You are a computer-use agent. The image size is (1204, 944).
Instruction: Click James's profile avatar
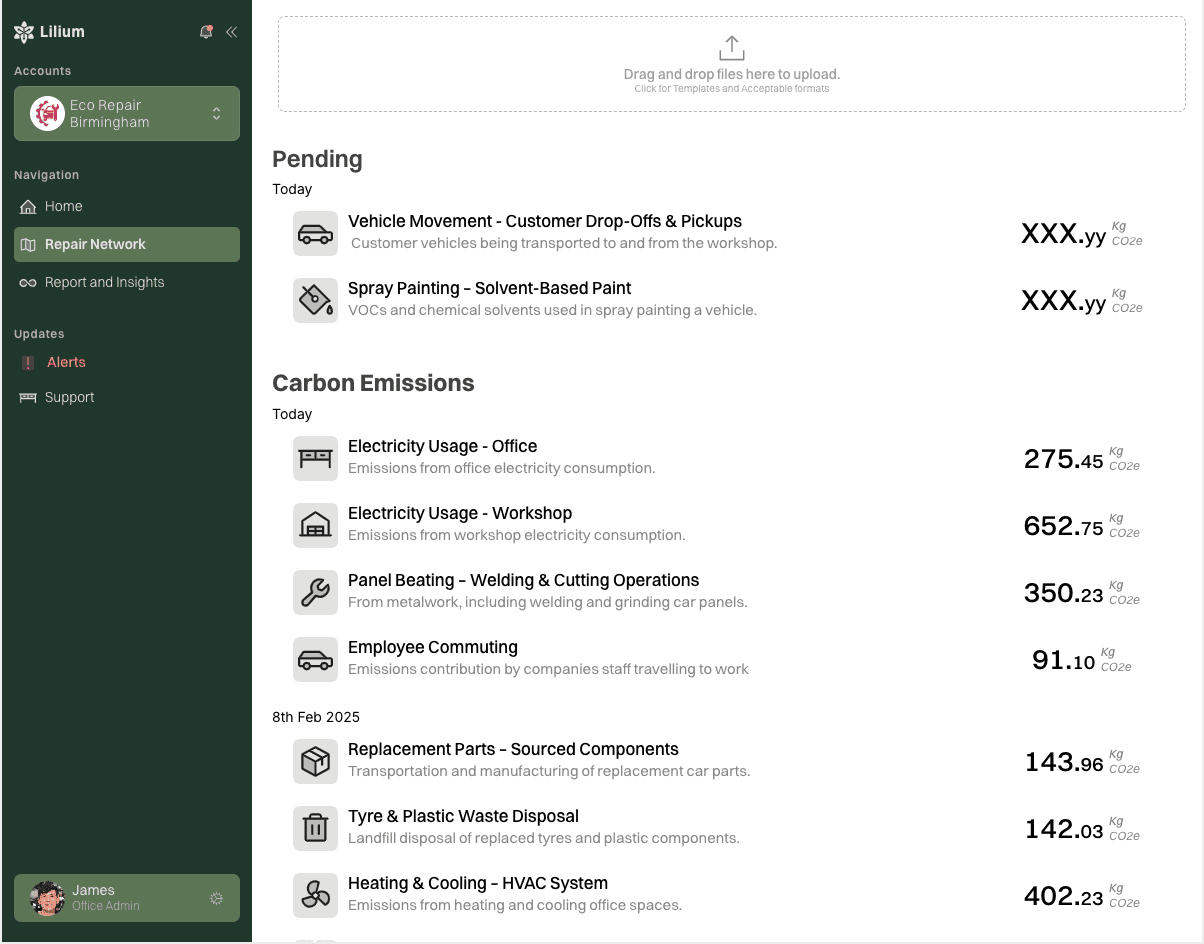click(47, 898)
